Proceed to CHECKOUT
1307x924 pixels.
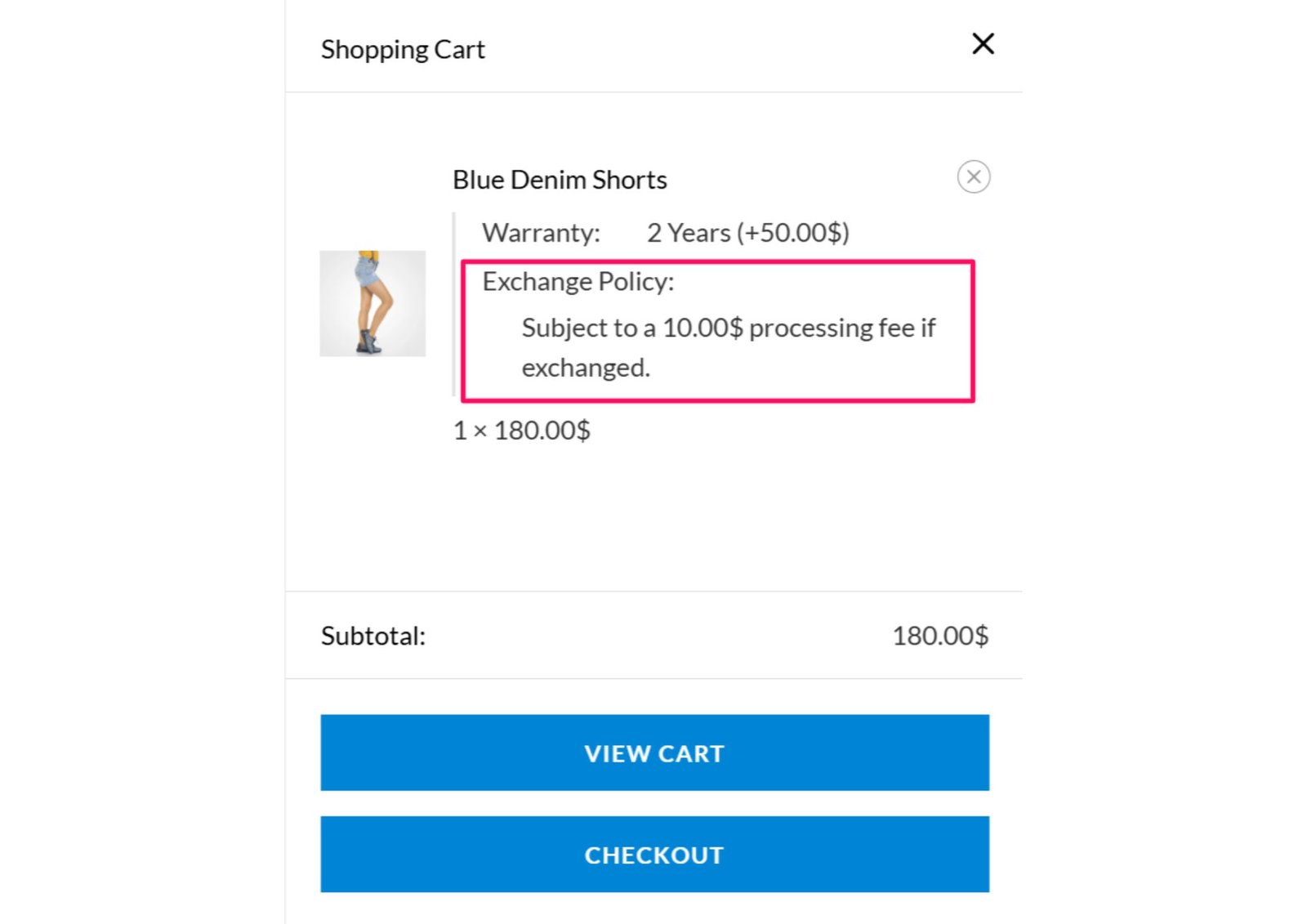[x=654, y=855]
